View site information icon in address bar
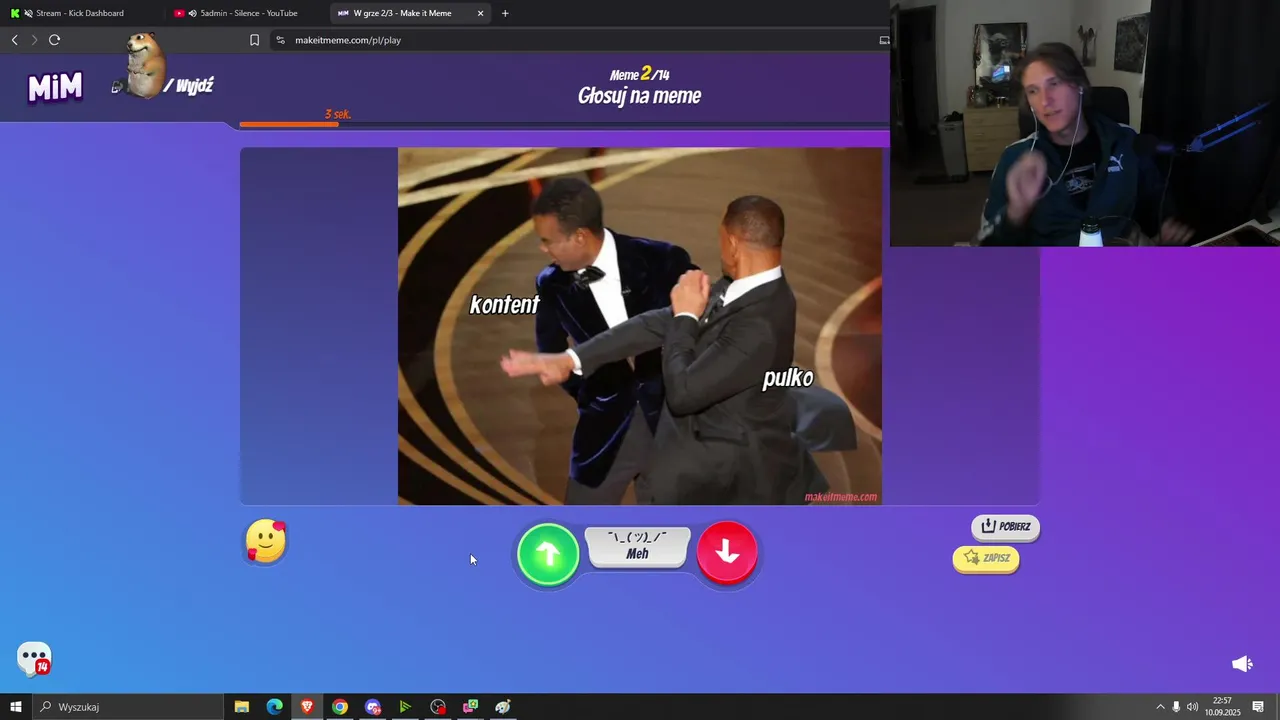1280x720 pixels. [x=280, y=40]
